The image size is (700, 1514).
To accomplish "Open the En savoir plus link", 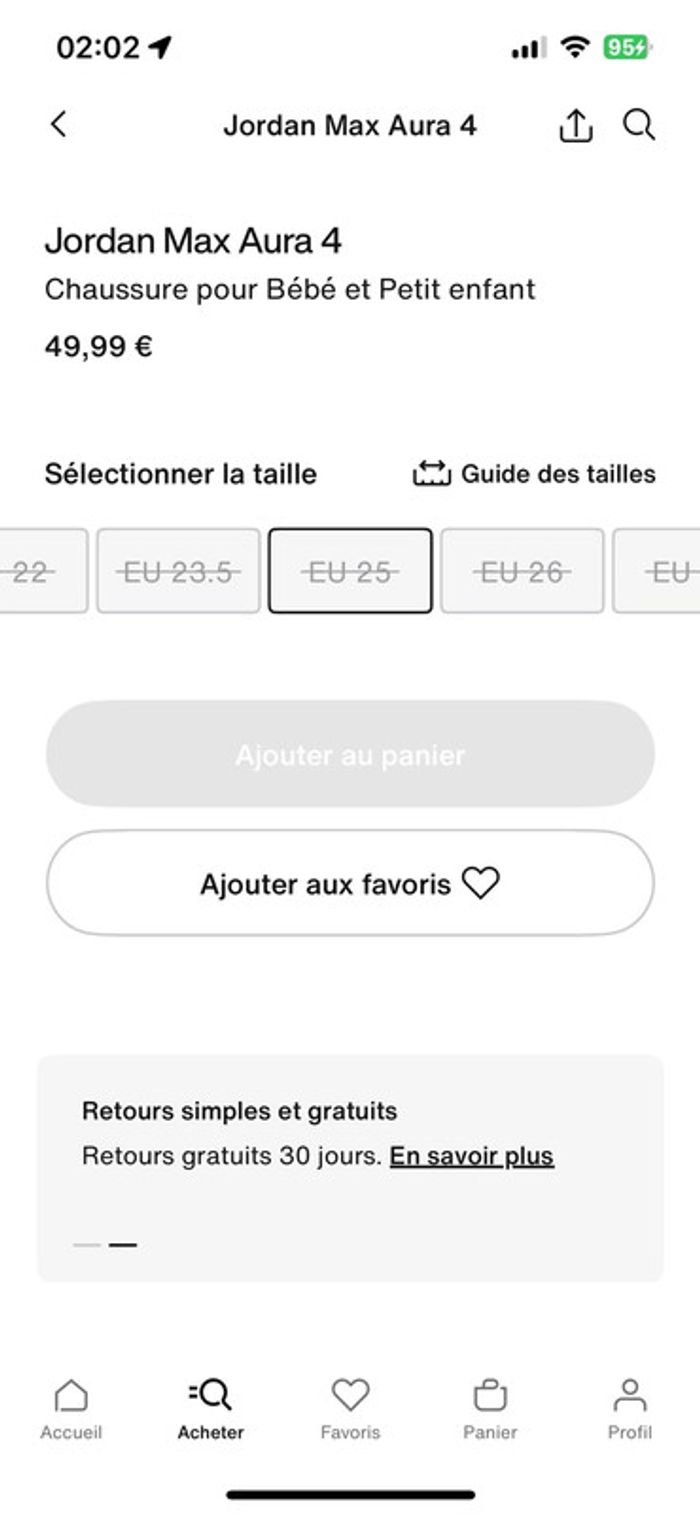I will [x=471, y=1157].
